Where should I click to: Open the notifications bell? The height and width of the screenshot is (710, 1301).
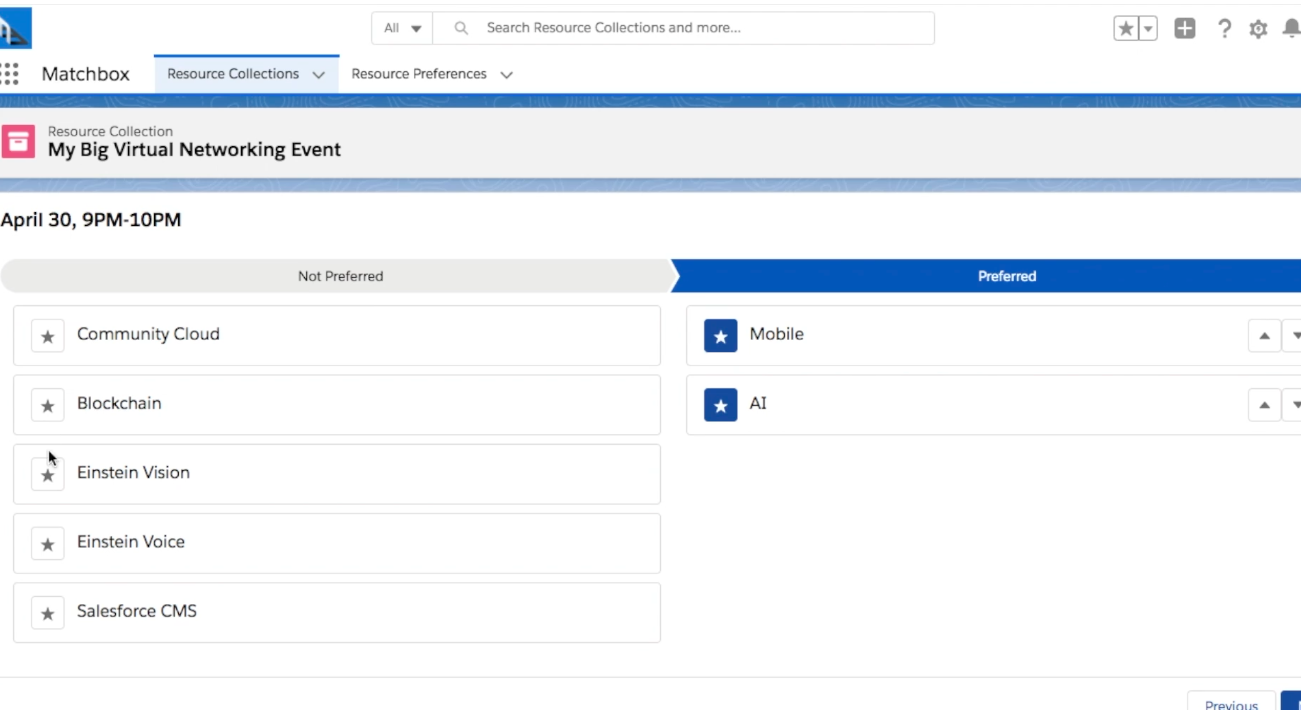pyautogui.click(x=1291, y=29)
